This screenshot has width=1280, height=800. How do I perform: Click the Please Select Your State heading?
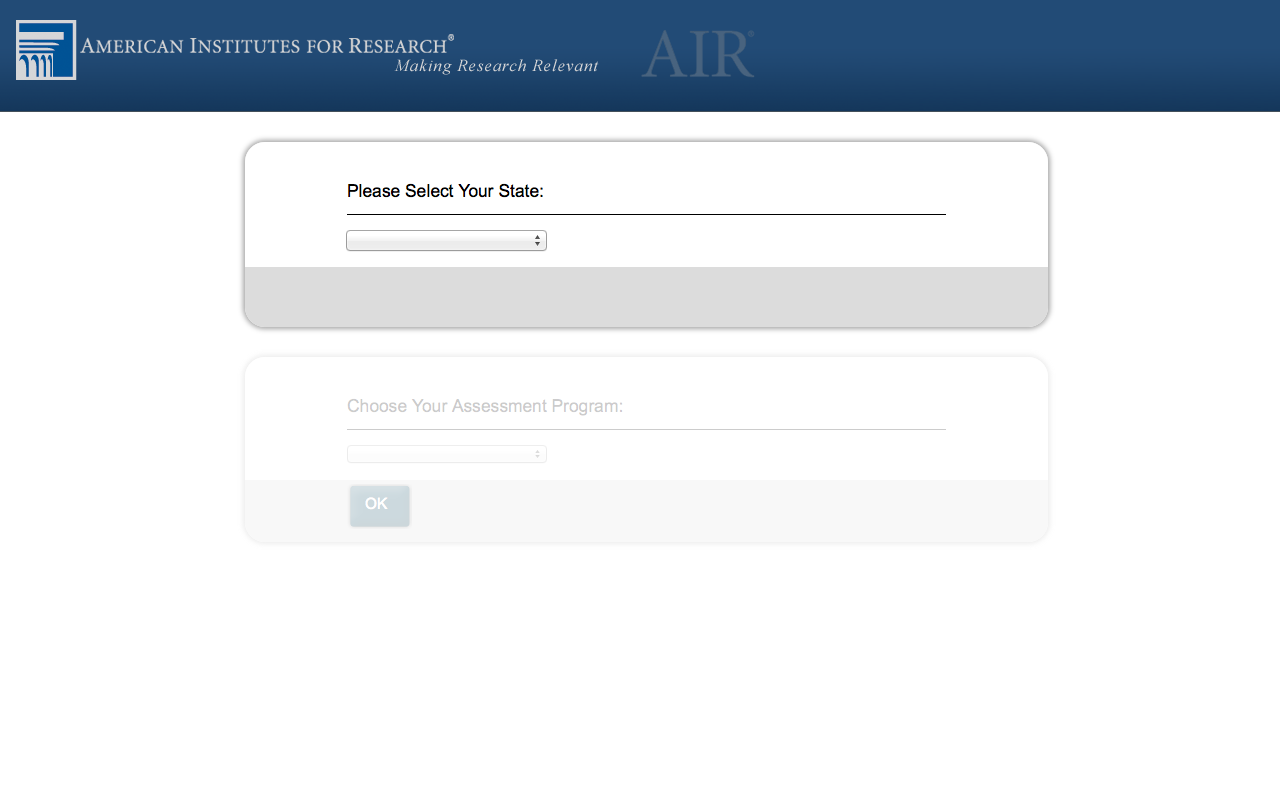click(x=445, y=191)
